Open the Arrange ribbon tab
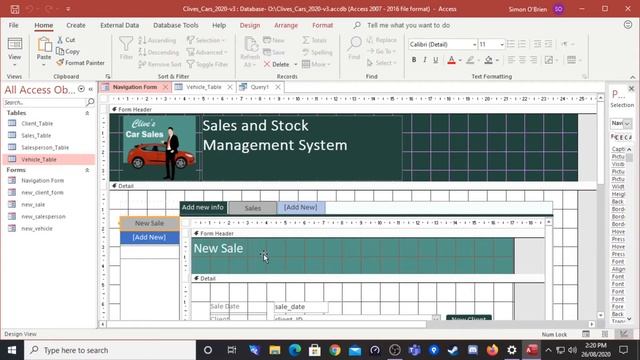The width and height of the screenshot is (640, 360). [286, 25]
